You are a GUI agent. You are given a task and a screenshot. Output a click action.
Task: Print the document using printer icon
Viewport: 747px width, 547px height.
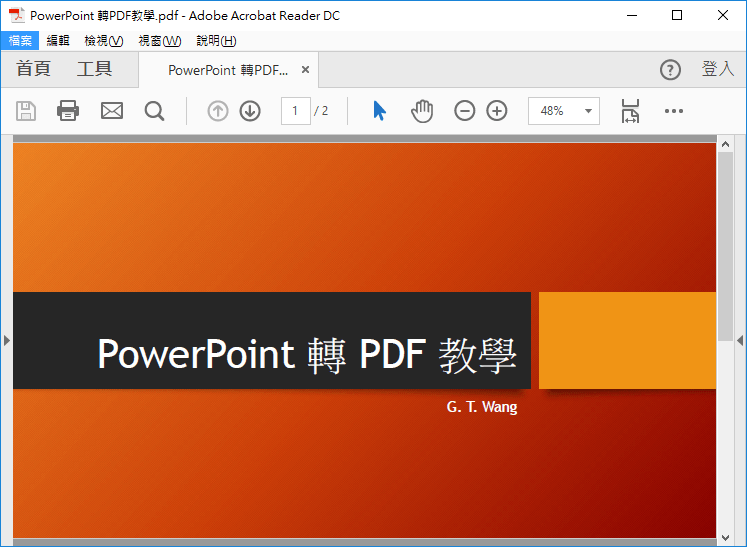pyautogui.click(x=68, y=111)
